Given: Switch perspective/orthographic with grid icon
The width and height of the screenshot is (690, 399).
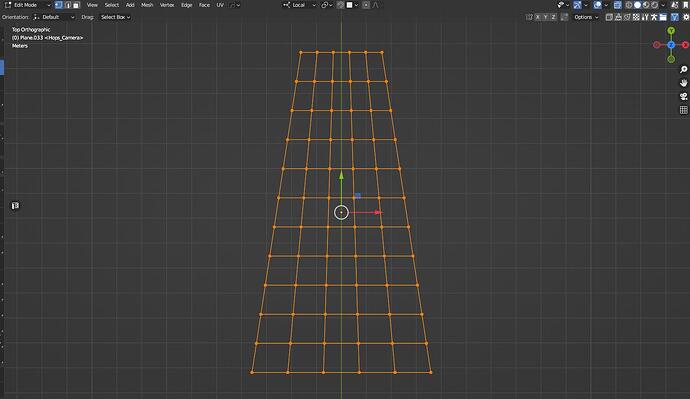Looking at the screenshot, I should point(683,110).
